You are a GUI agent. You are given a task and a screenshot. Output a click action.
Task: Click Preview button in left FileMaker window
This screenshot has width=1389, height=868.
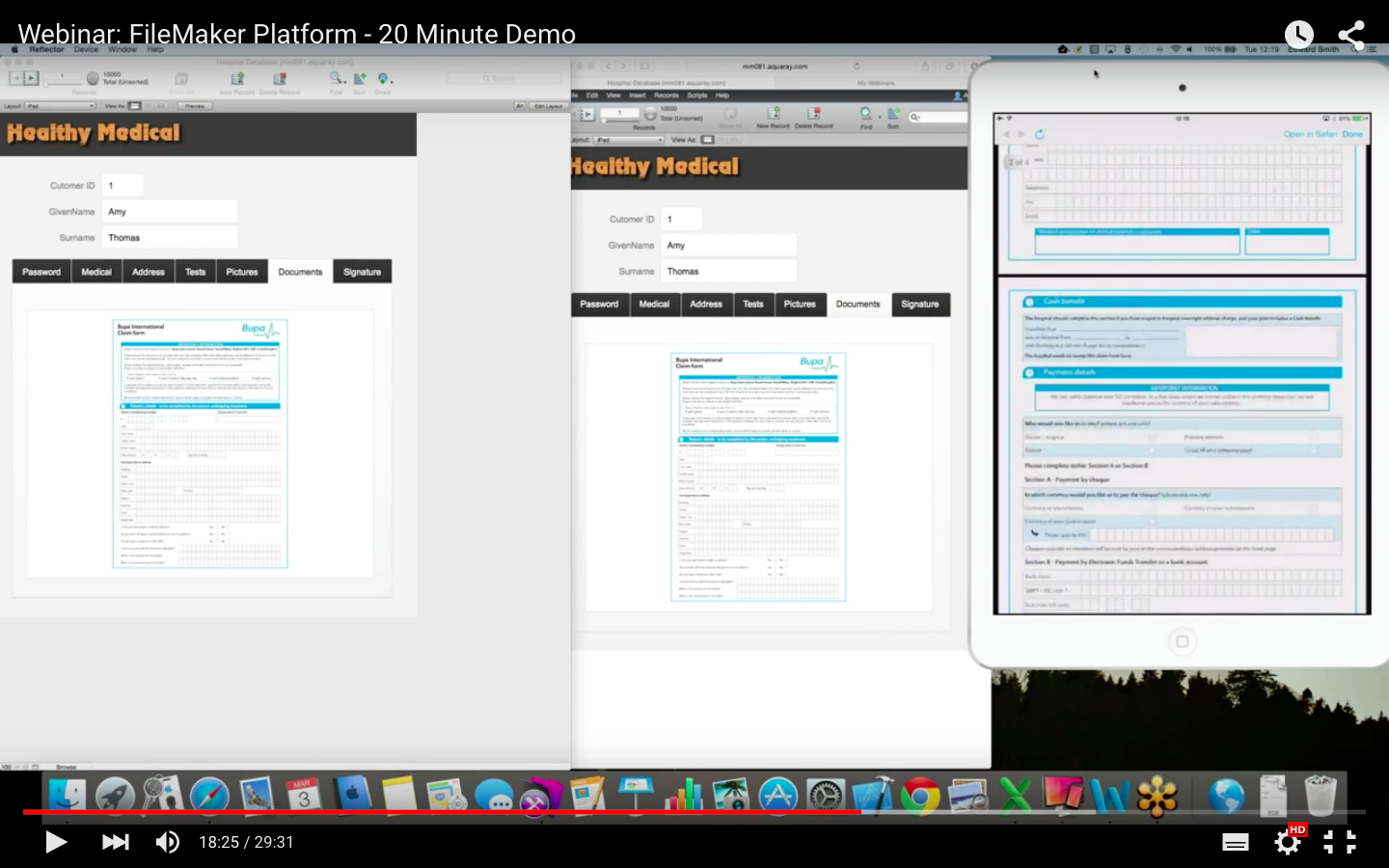pos(195,106)
